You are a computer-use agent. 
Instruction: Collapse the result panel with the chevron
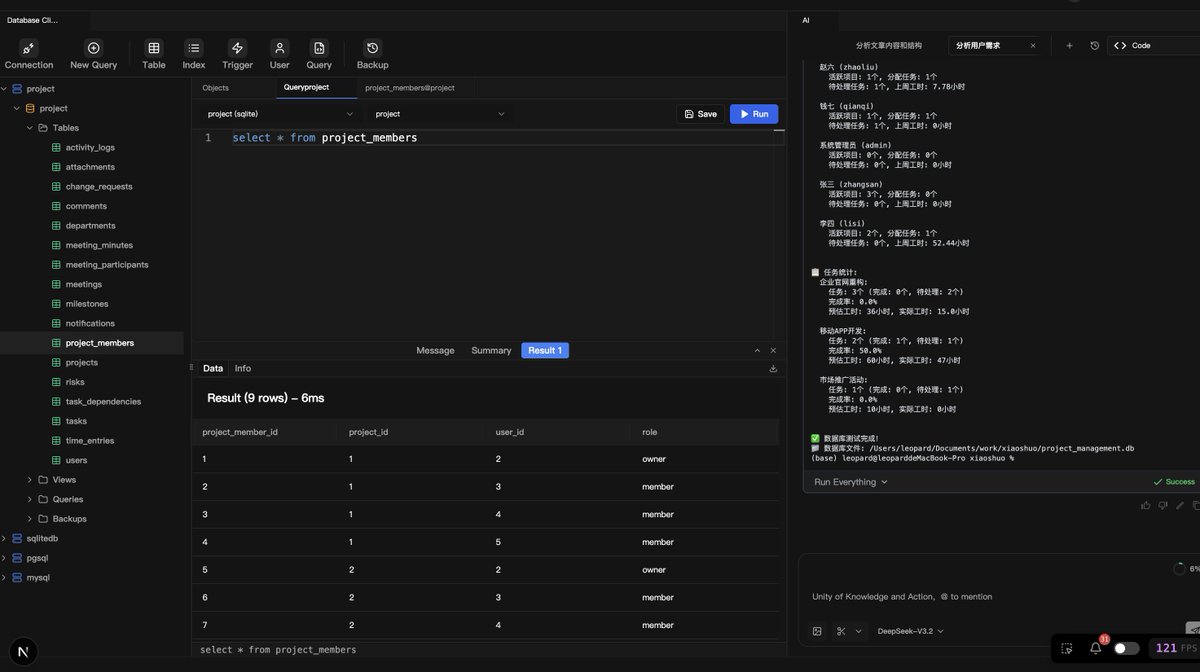pos(757,351)
